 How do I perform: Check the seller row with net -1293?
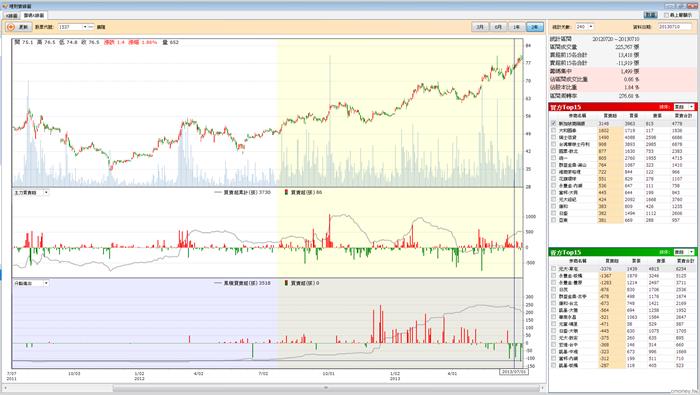click(554, 283)
